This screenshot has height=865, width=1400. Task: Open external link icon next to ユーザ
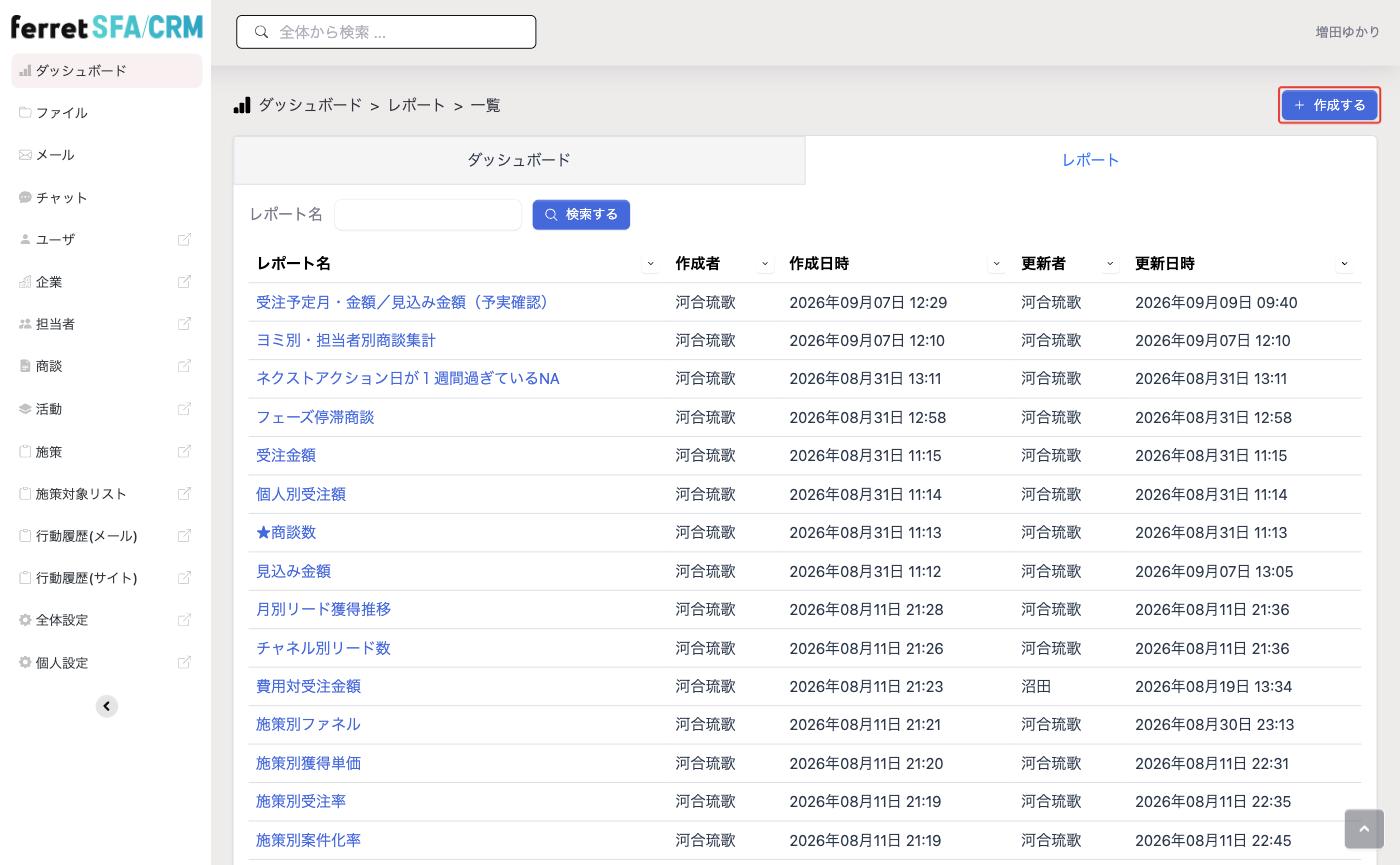click(184, 240)
